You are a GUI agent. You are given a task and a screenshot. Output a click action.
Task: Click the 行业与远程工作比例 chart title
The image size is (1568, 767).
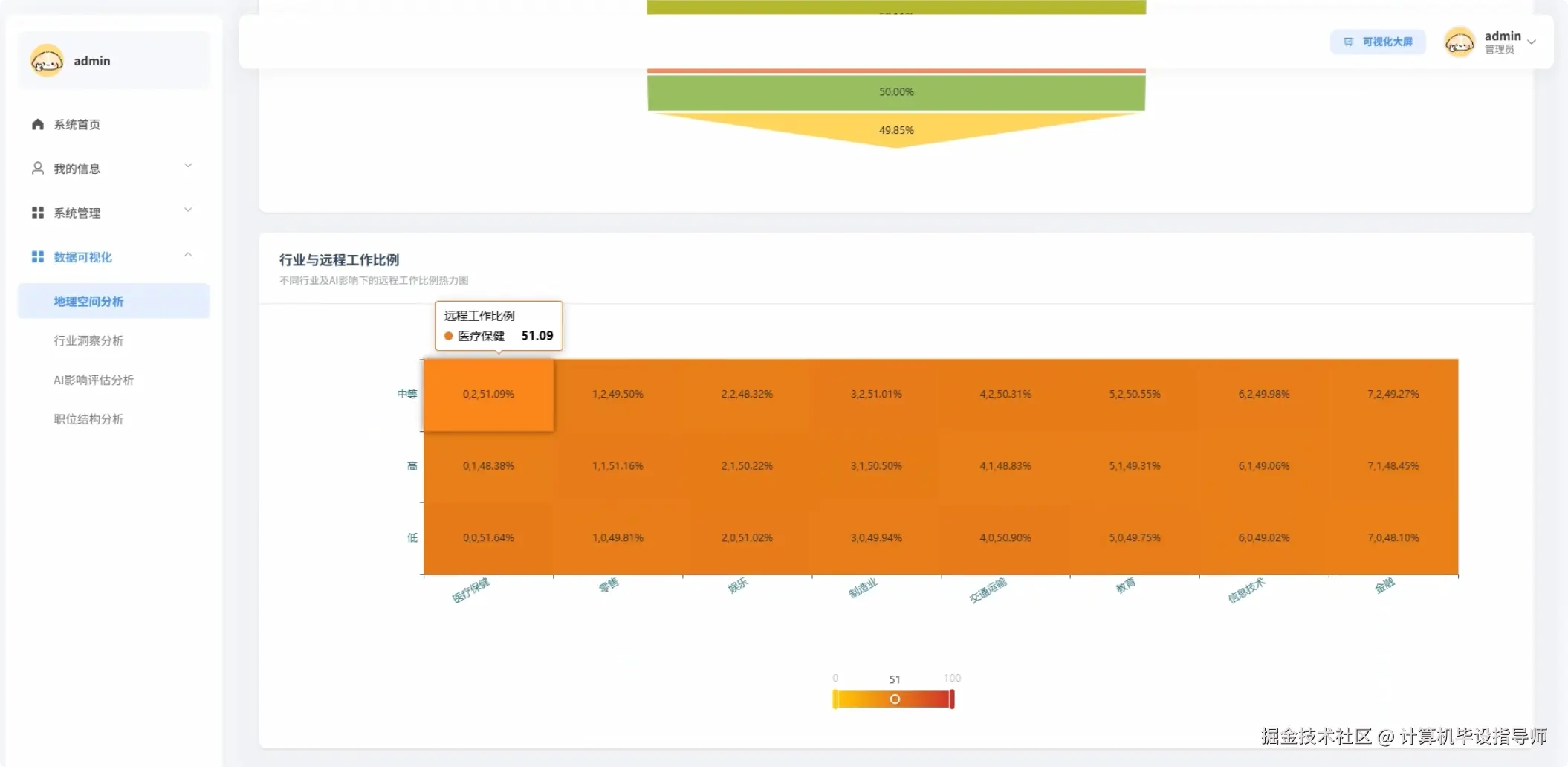tap(339, 260)
